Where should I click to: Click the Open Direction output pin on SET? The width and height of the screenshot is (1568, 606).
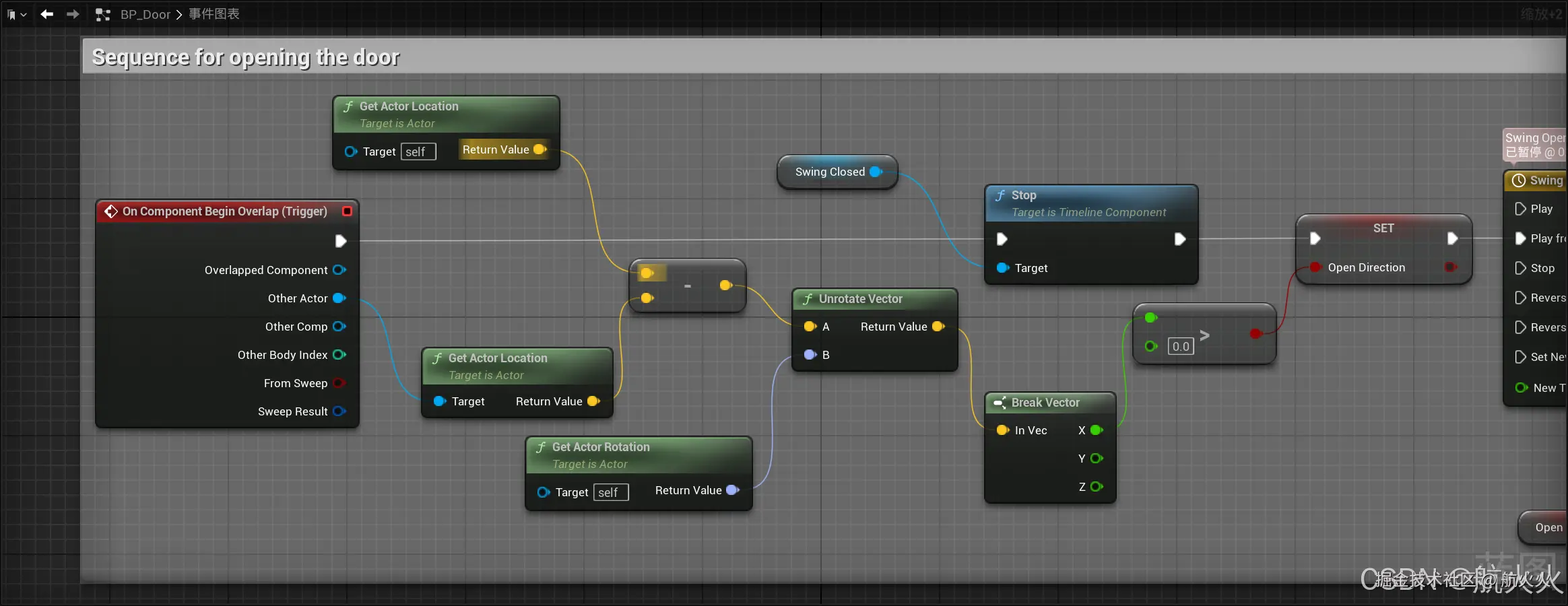click(x=1451, y=267)
